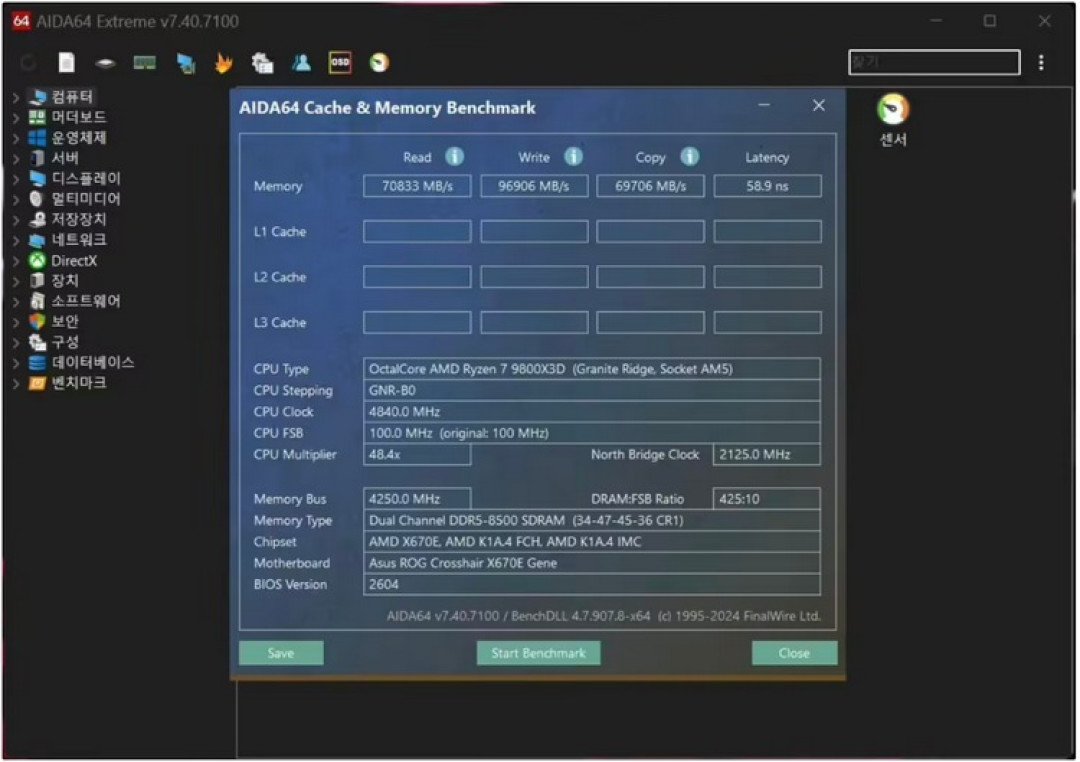Click inside the 찾기 search field

(933, 62)
